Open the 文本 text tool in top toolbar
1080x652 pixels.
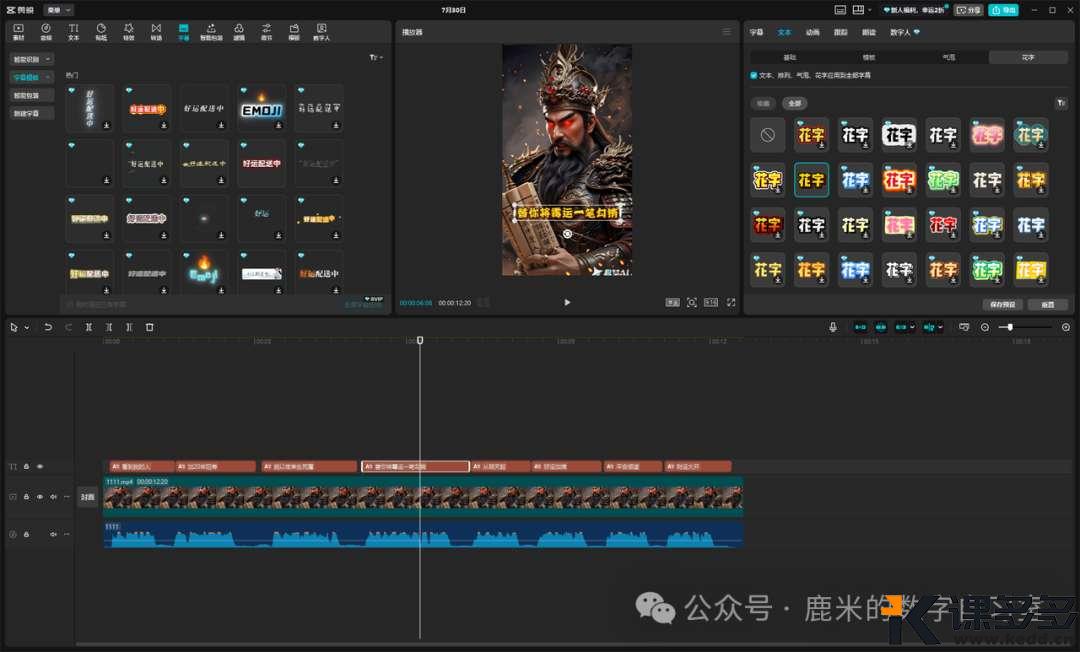coord(74,32)
